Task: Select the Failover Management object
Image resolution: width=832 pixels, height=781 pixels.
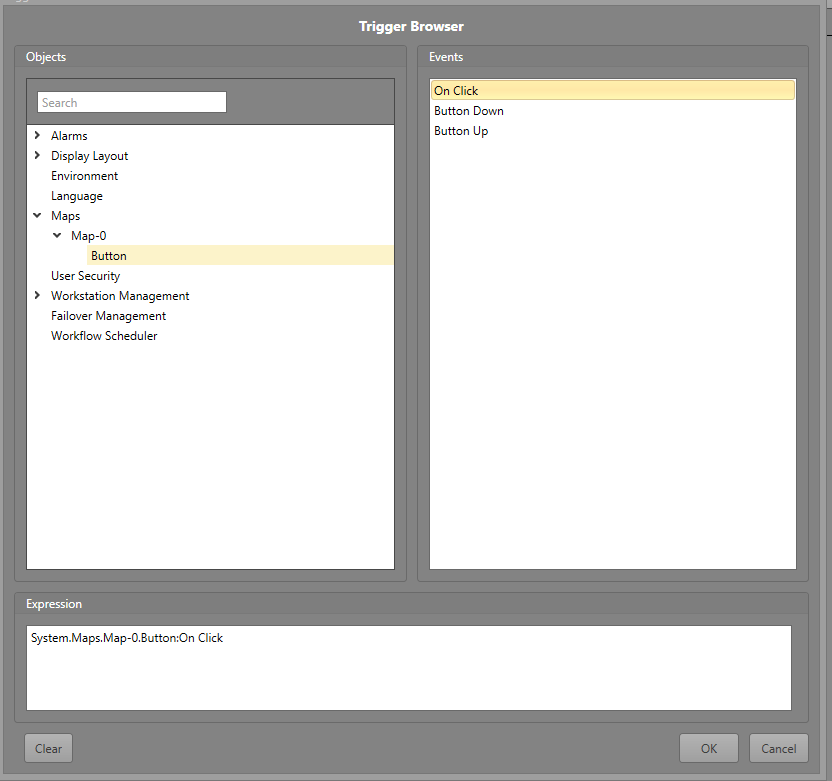Action: [x=108, y=316]
